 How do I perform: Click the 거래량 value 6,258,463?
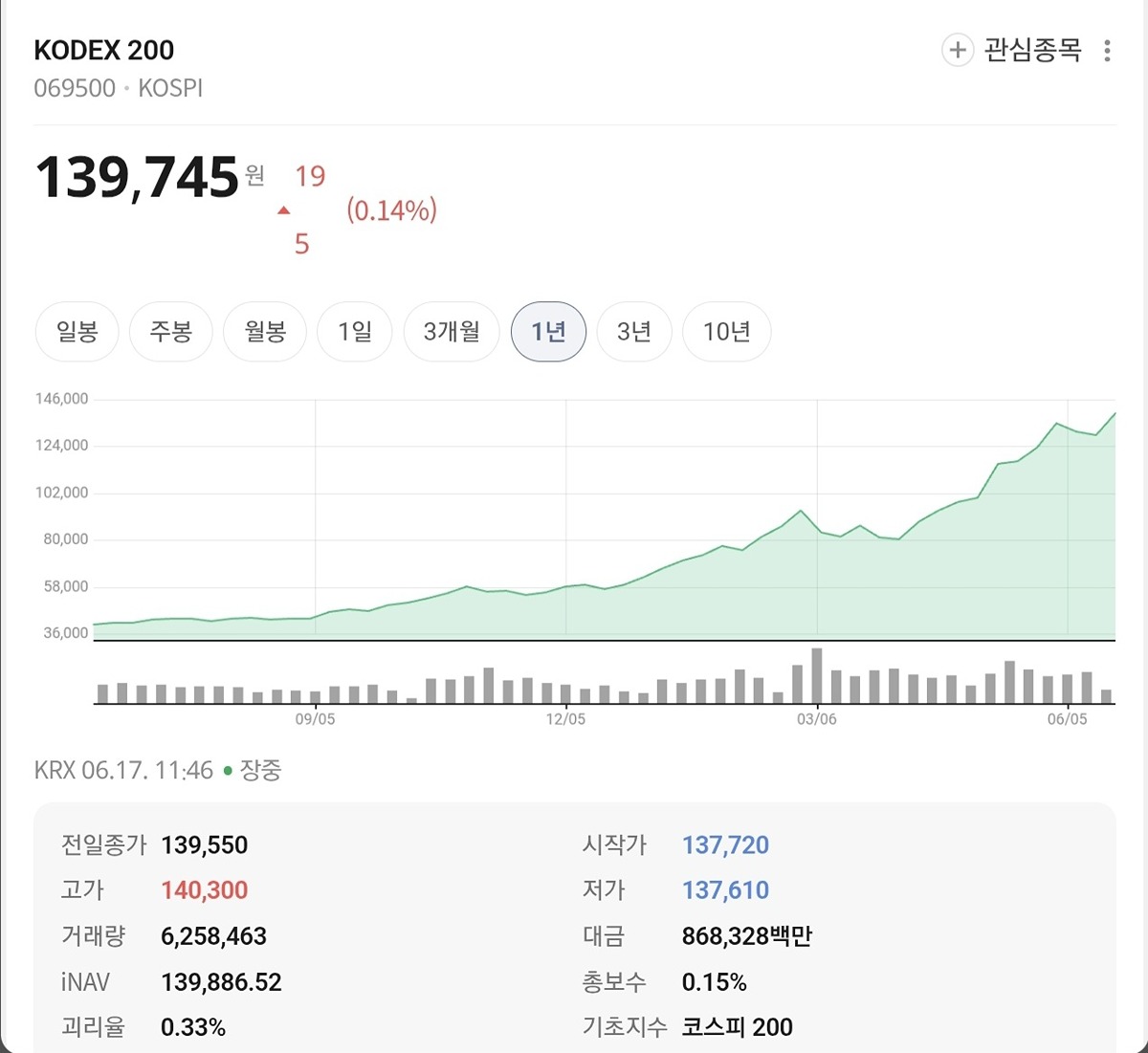(214, 936)
